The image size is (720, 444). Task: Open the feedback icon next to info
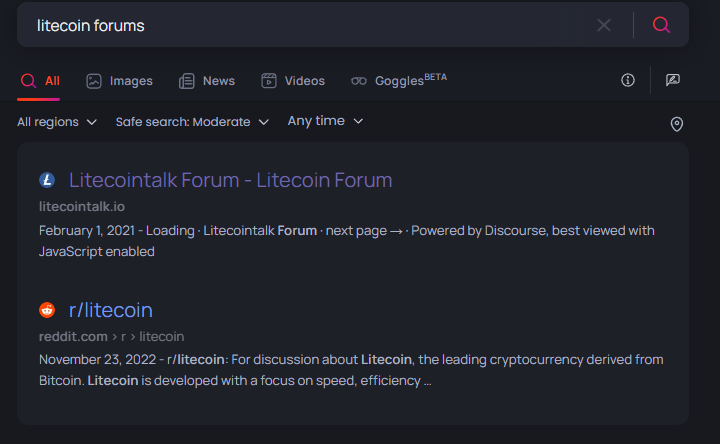[673, 80]
